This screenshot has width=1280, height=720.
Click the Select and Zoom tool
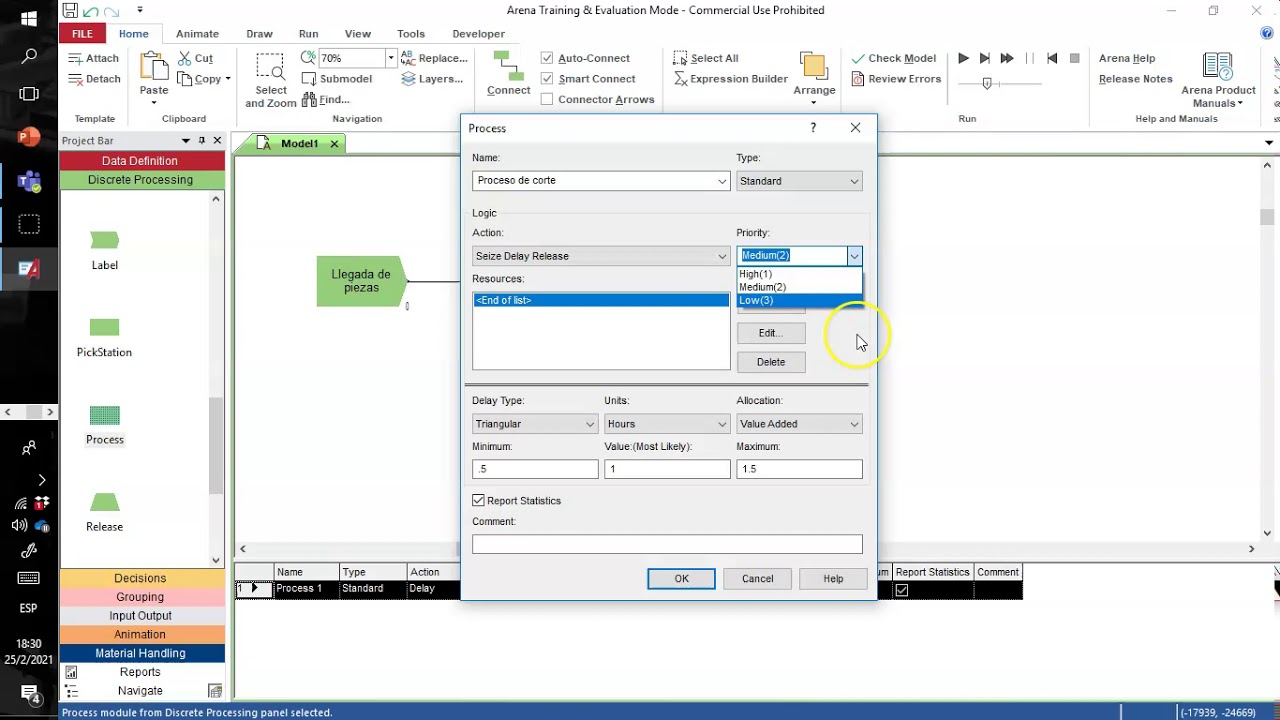pos(271,79)
